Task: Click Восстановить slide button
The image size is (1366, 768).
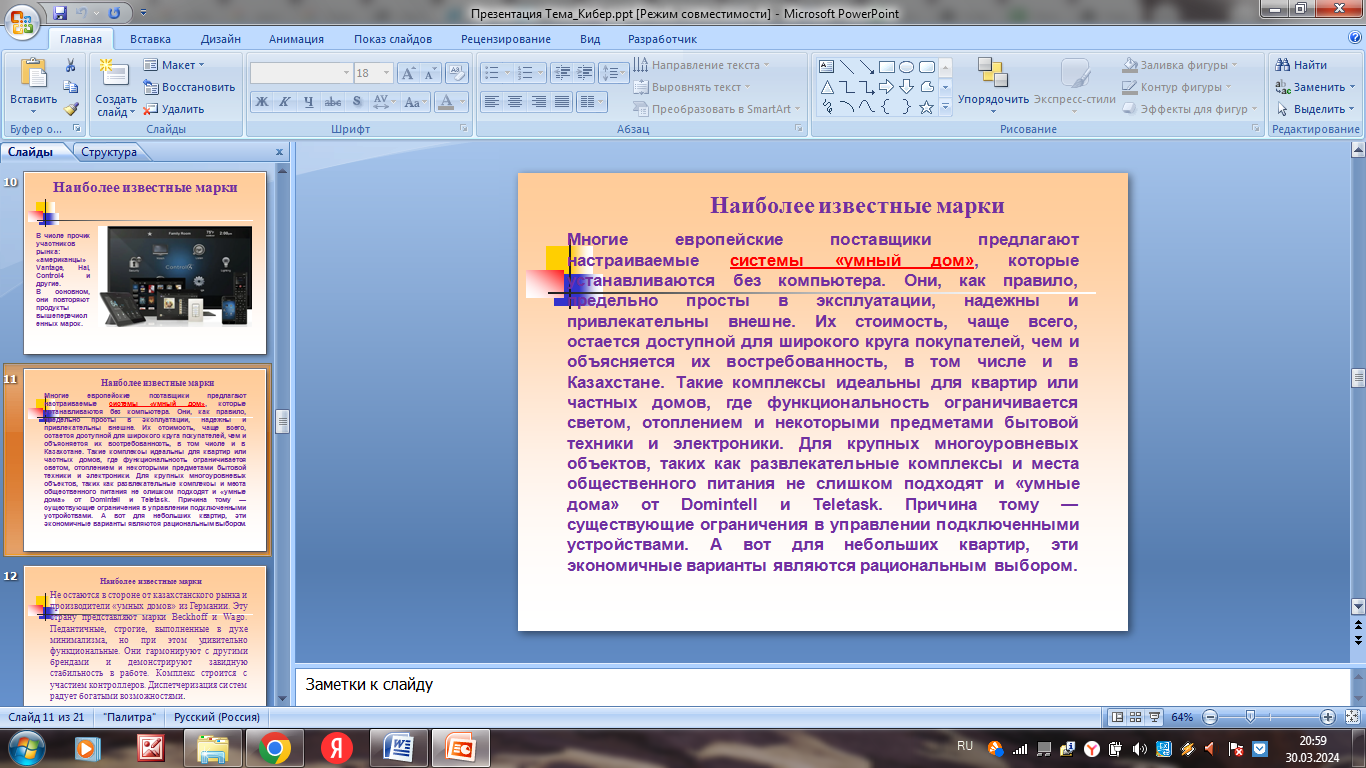Action: click(189, 87)
